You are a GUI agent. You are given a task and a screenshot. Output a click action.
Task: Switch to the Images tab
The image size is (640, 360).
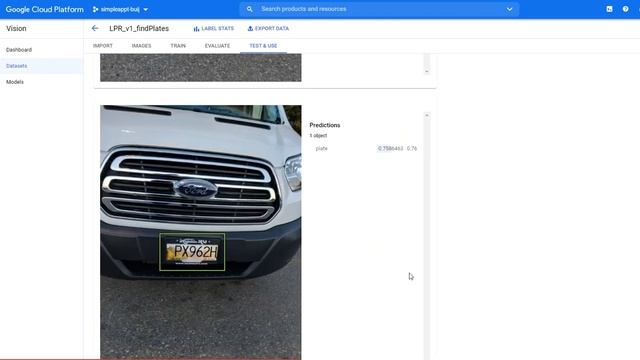(141, 46)
